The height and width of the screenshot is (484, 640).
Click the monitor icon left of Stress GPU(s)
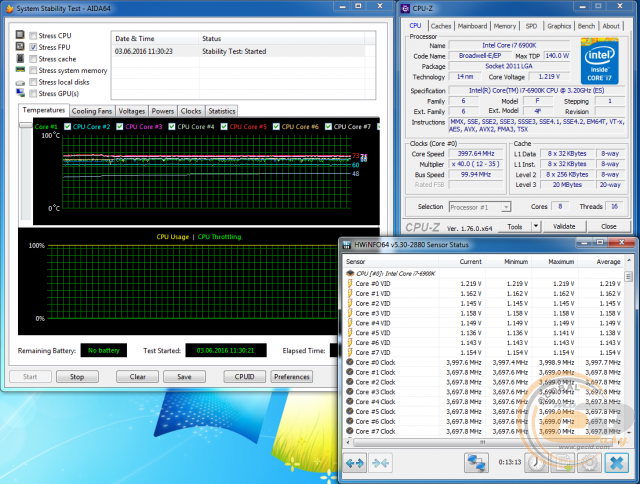pos(20,93)
